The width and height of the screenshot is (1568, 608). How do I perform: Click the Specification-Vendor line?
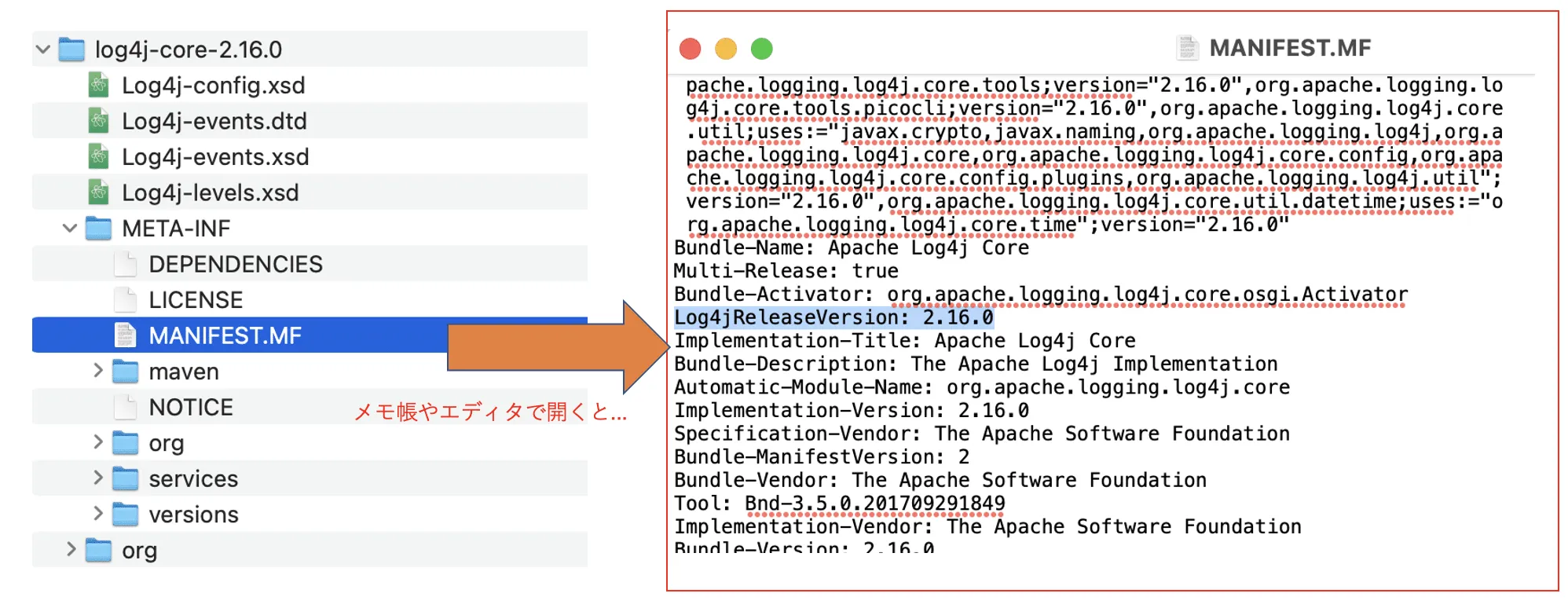982,434
